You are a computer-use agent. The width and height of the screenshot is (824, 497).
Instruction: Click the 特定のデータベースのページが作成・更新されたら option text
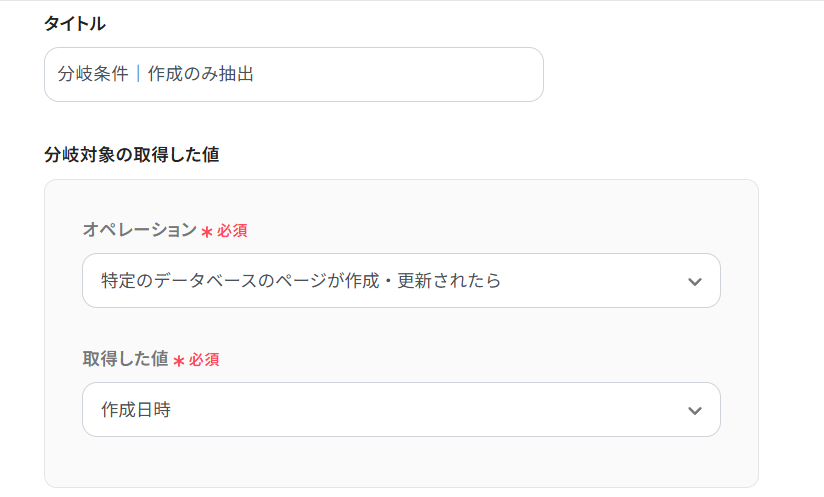(x=301, y=281)
